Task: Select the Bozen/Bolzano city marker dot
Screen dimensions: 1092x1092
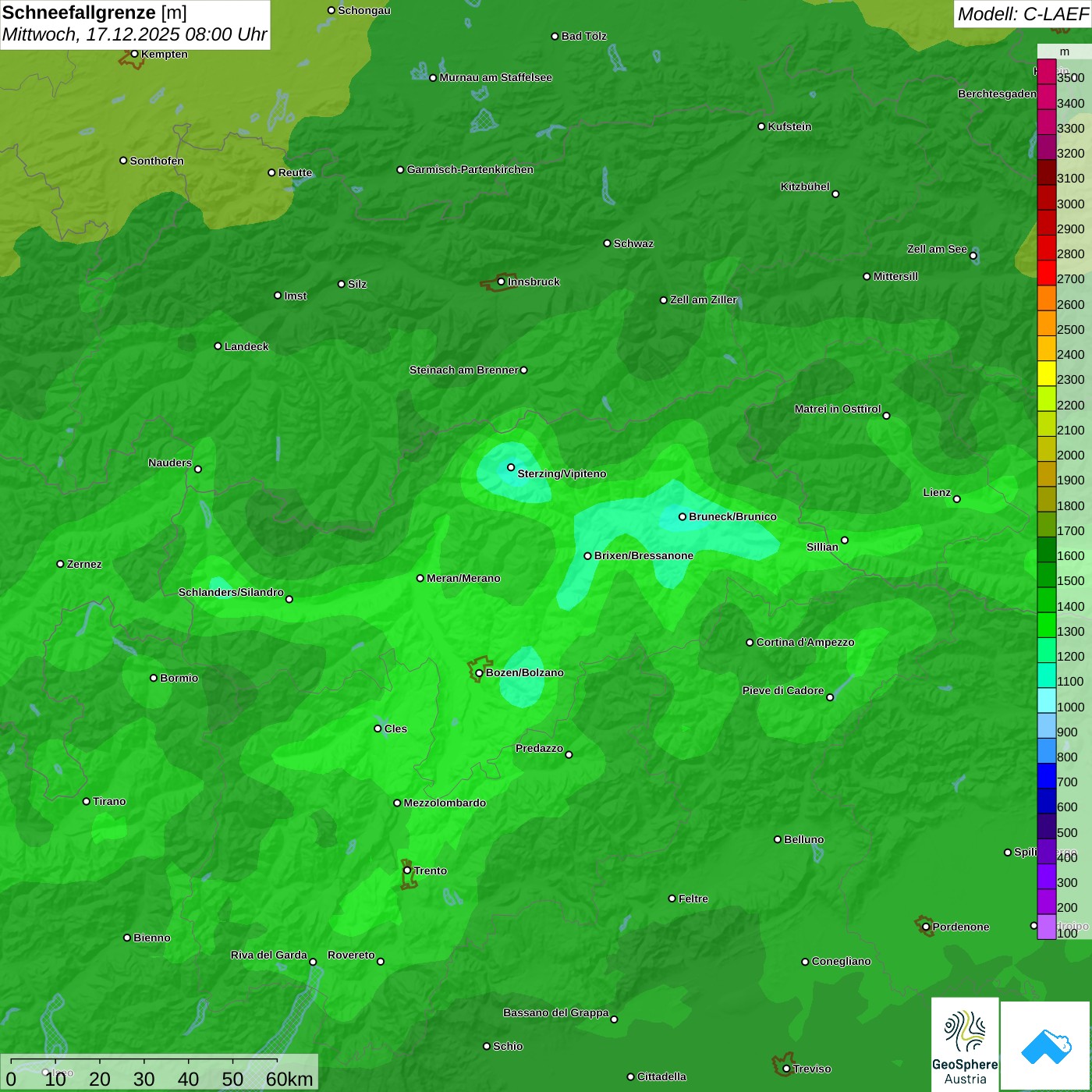Action: (479, 673)
